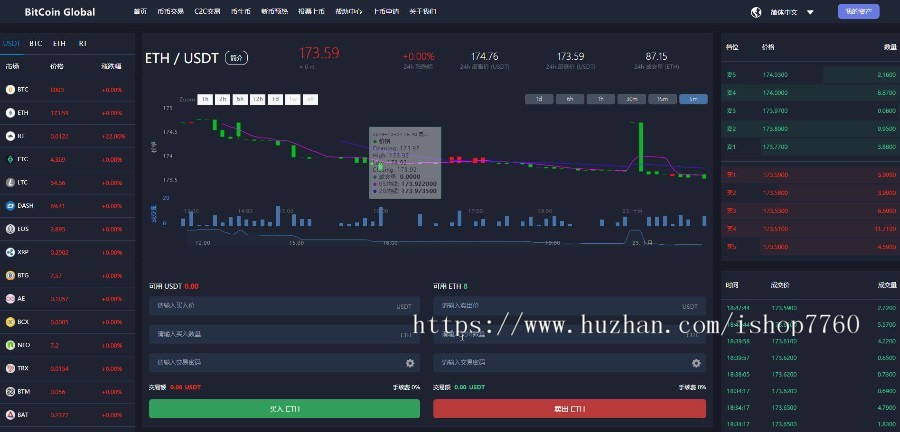Click buy order row with quantity 5.9000
900x432 pixels.
click(810, 174)
